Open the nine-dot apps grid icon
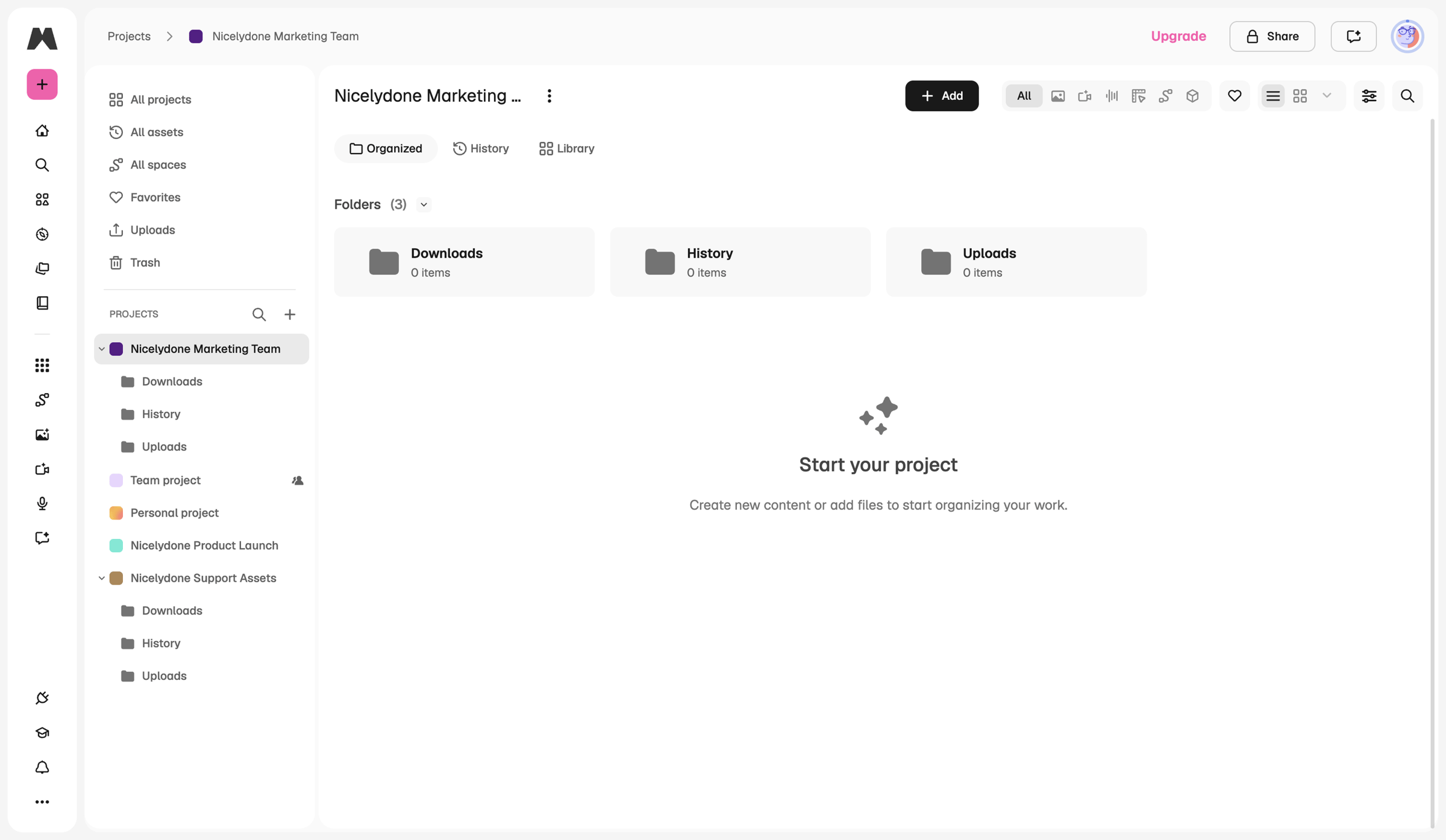 [x=42, y=366]
